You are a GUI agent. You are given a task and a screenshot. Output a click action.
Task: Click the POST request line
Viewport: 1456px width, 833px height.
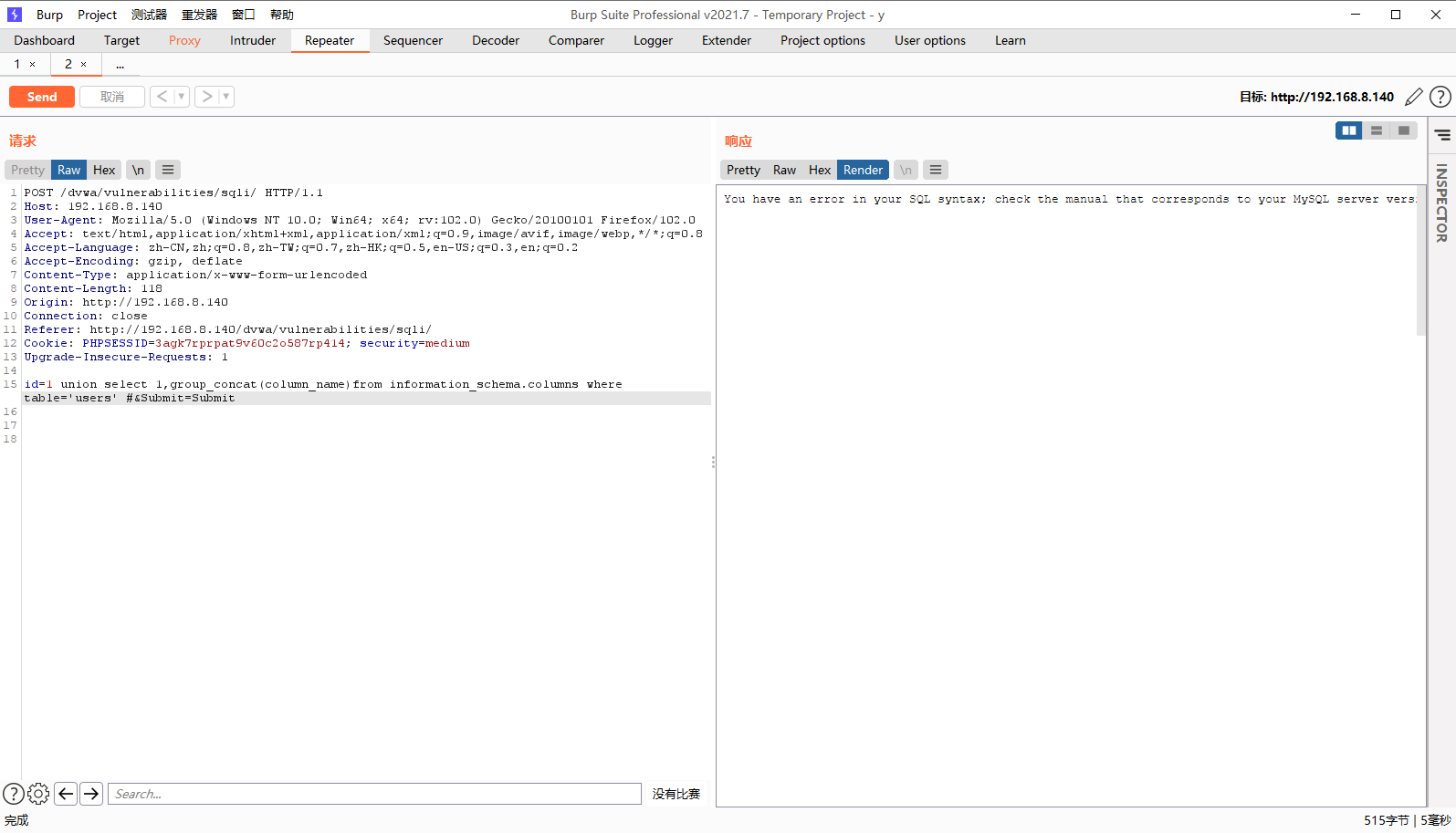tap(173, 193)
